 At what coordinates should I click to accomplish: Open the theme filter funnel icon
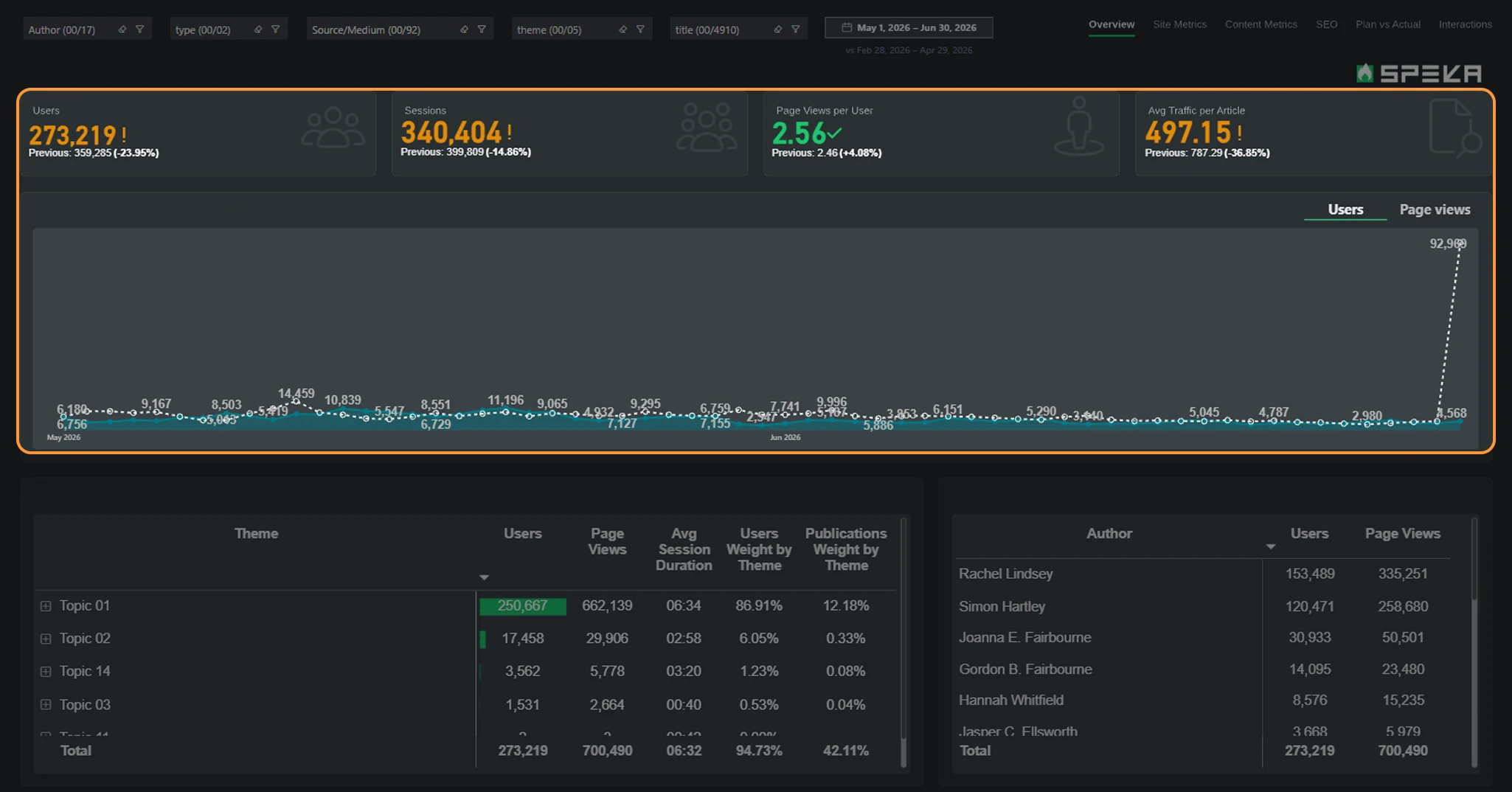tap(640, 29)
